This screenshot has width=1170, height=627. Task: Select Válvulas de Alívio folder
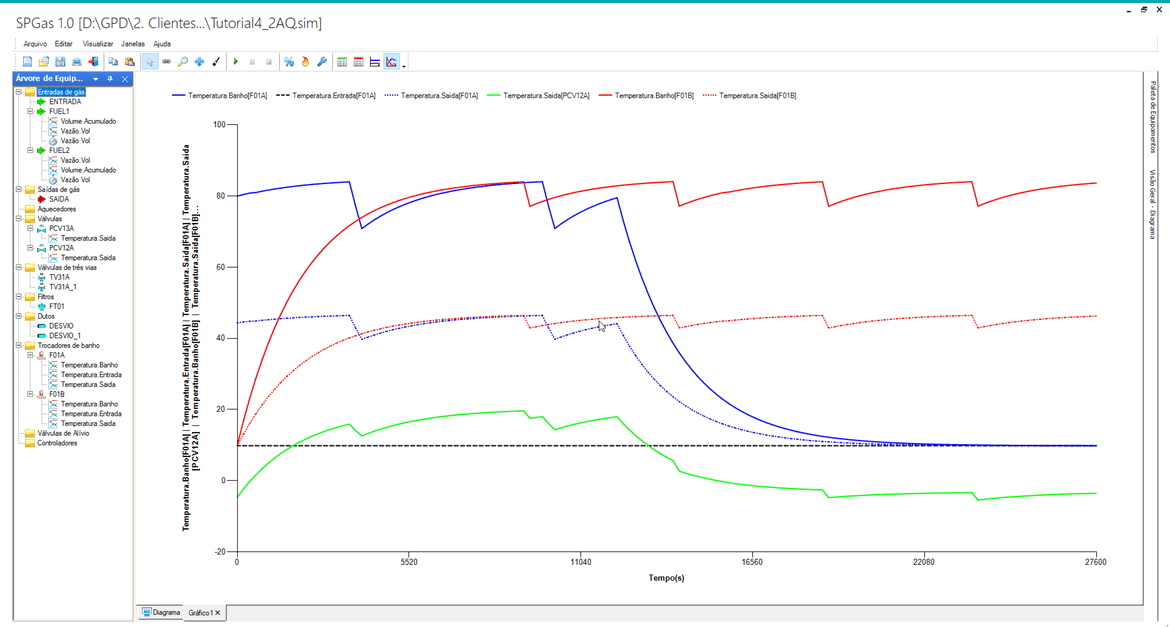[61, 433]
